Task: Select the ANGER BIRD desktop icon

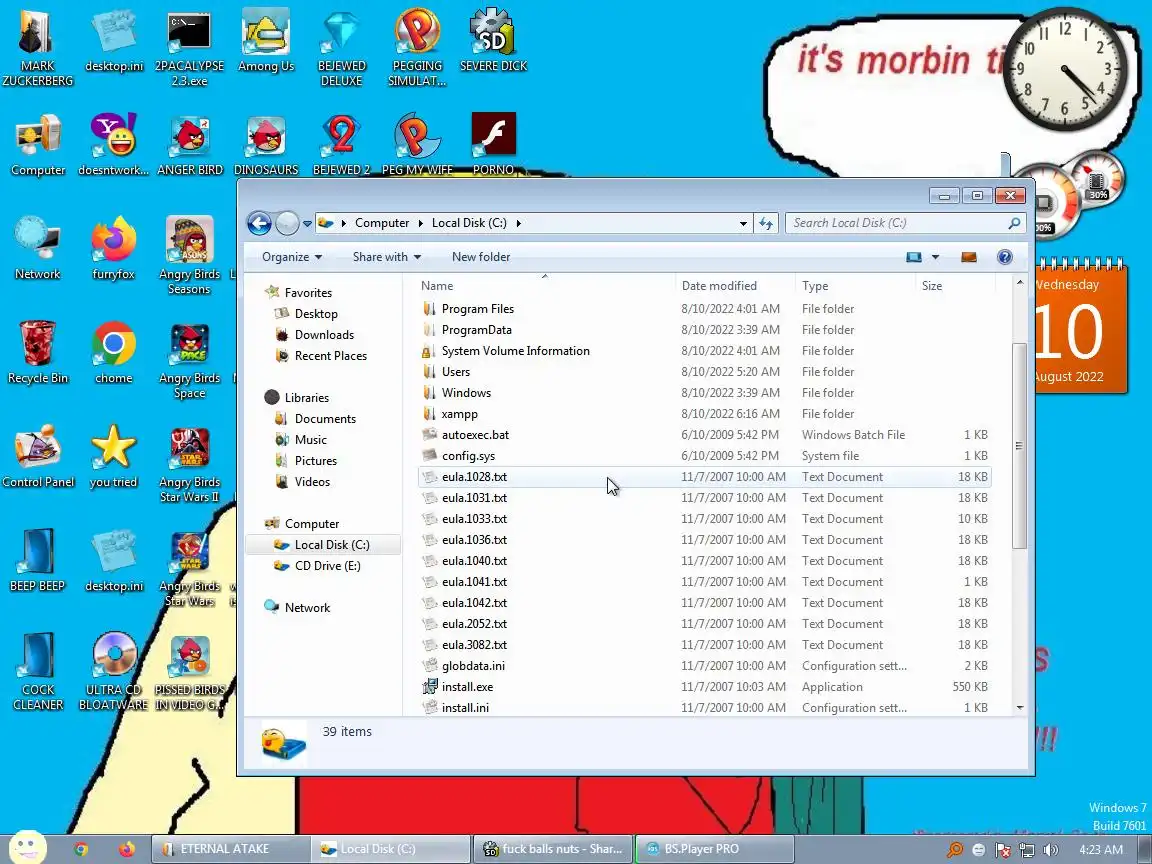Action: 190,145
